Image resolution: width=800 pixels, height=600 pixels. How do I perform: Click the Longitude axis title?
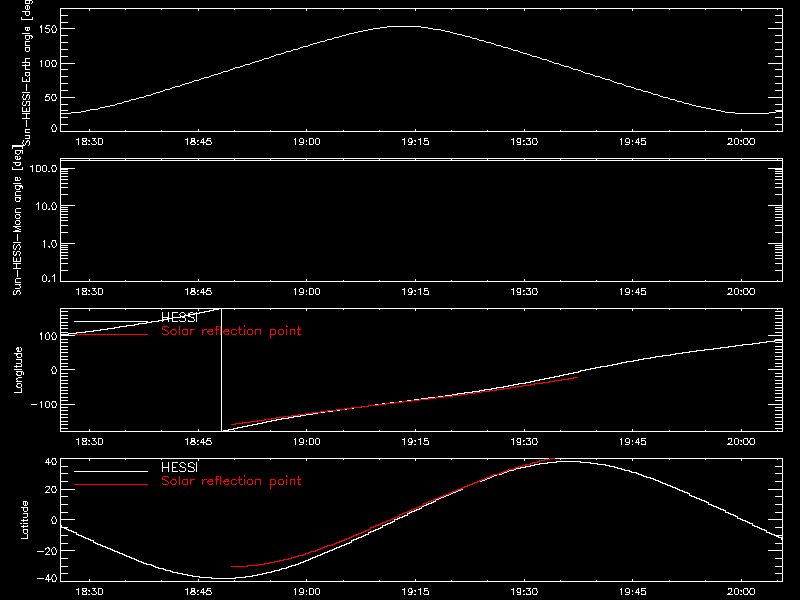click(x=19, y=370)
